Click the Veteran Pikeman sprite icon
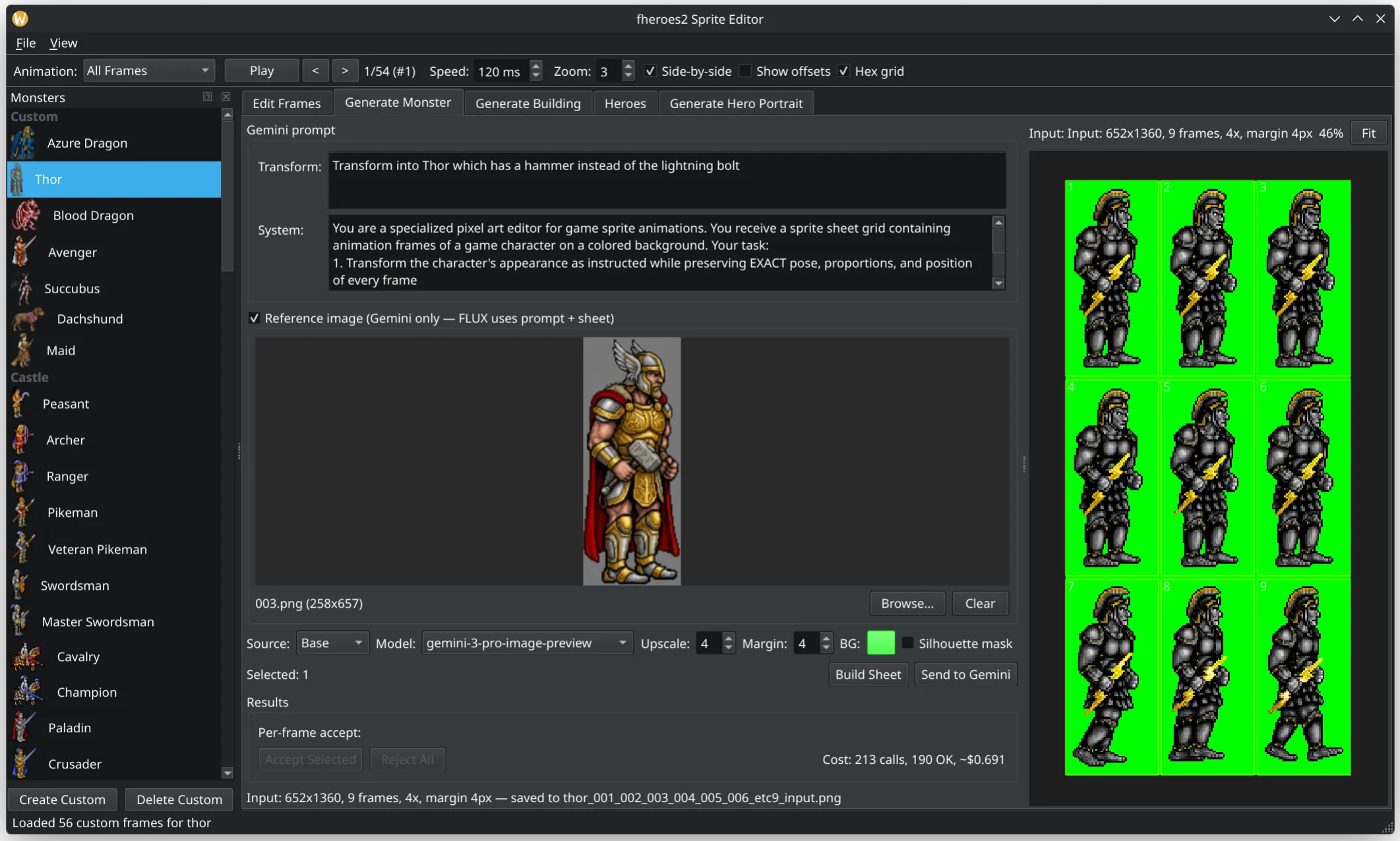This screenshot has width=1400, height=841. [x=24, y=548]
